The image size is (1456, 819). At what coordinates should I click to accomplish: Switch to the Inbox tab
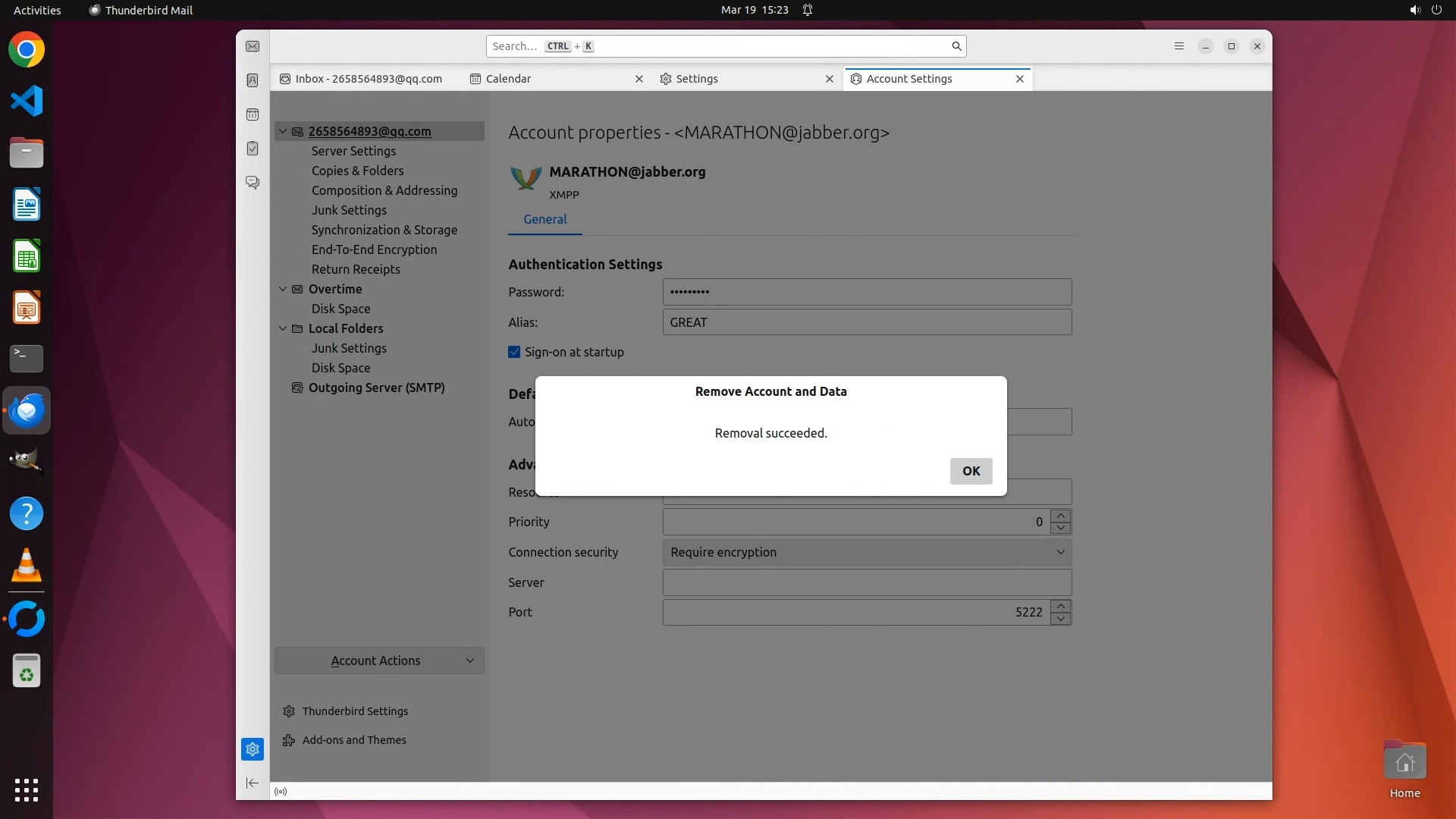(x=368, y=79)
